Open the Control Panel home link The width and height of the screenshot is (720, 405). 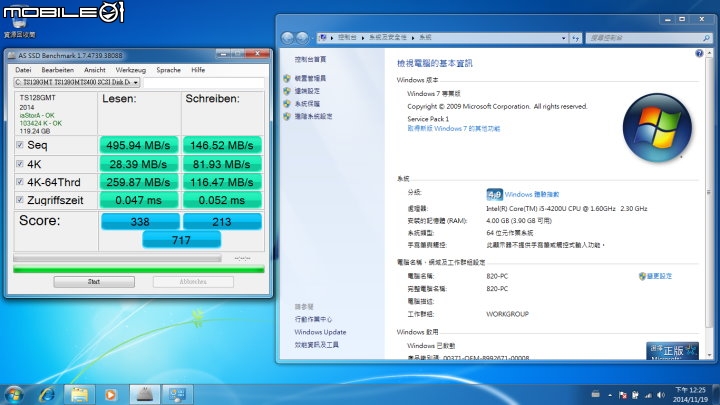pos(310,59)
